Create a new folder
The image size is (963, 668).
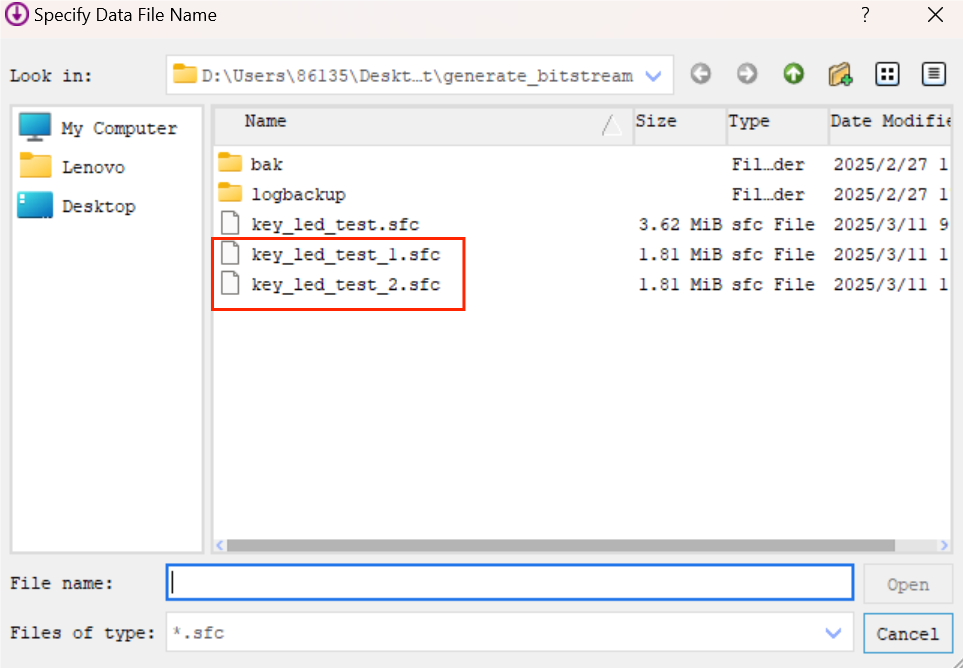(840, 74)
